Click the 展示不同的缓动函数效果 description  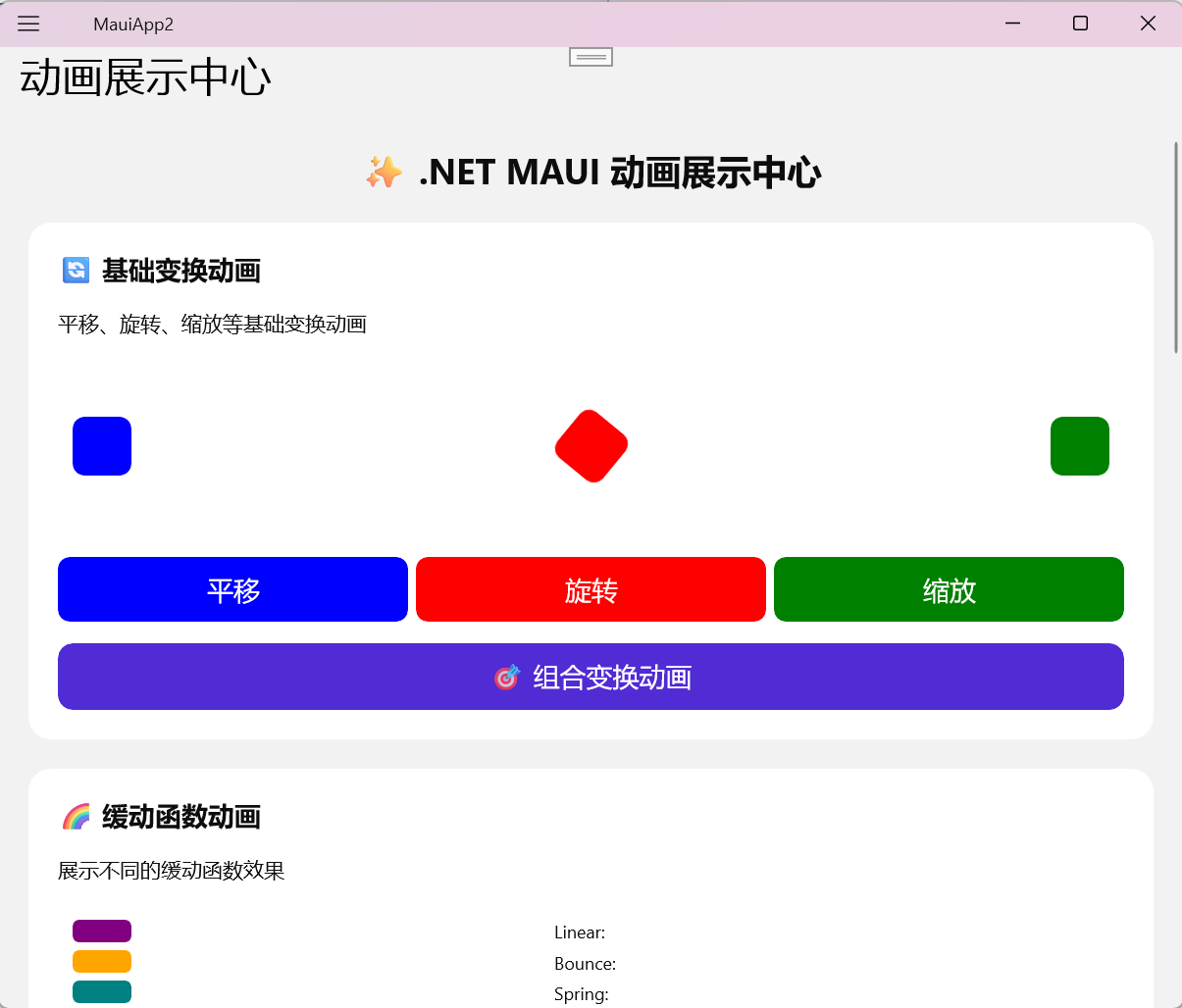172,871
